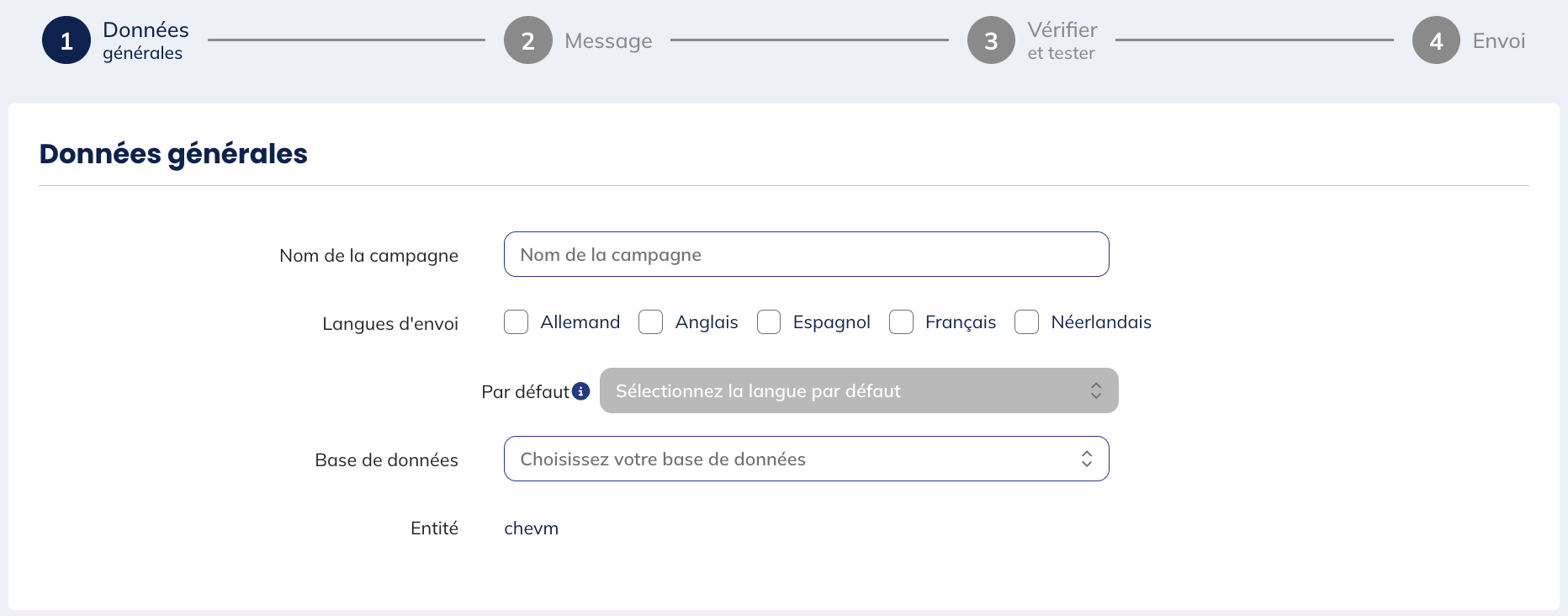The width and height of the screenshot is (1568, 616).
Task: Click the Nom de la campagne input field
Action: tap(806, 254)
